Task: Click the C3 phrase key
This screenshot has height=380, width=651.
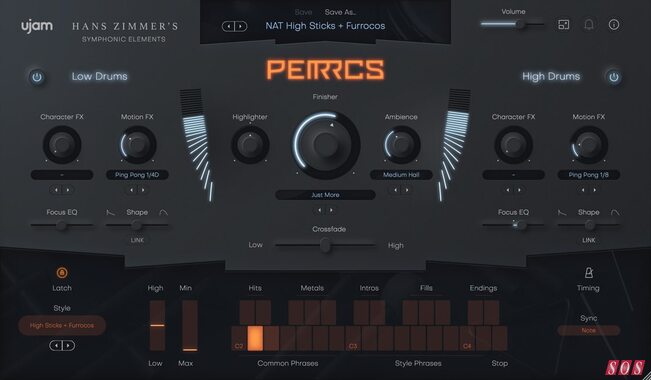Action: (353, 338)
